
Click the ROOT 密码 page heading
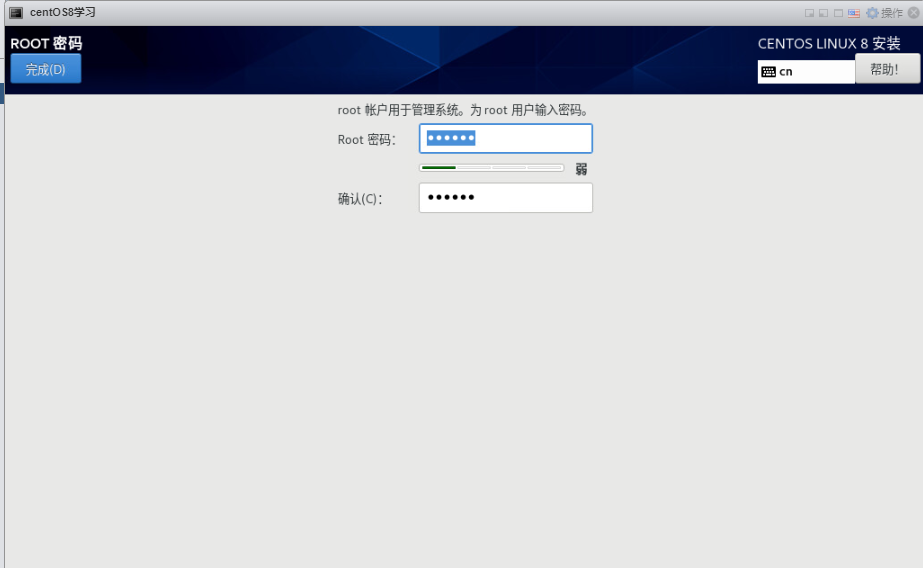tap(46, 43)
